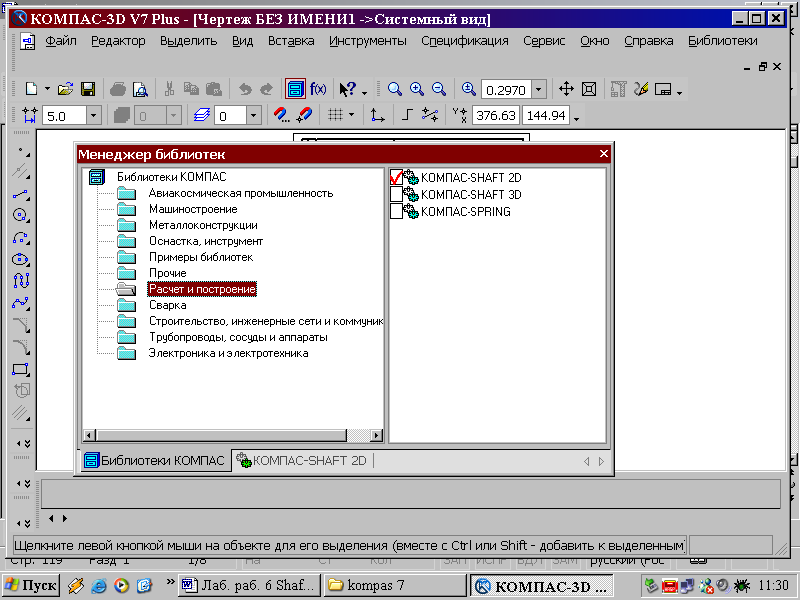Viewport: 800px width, 600px height.
Task: Switch to the КОМПАС-SHAFT 2D tab
Action: (302, 461)
